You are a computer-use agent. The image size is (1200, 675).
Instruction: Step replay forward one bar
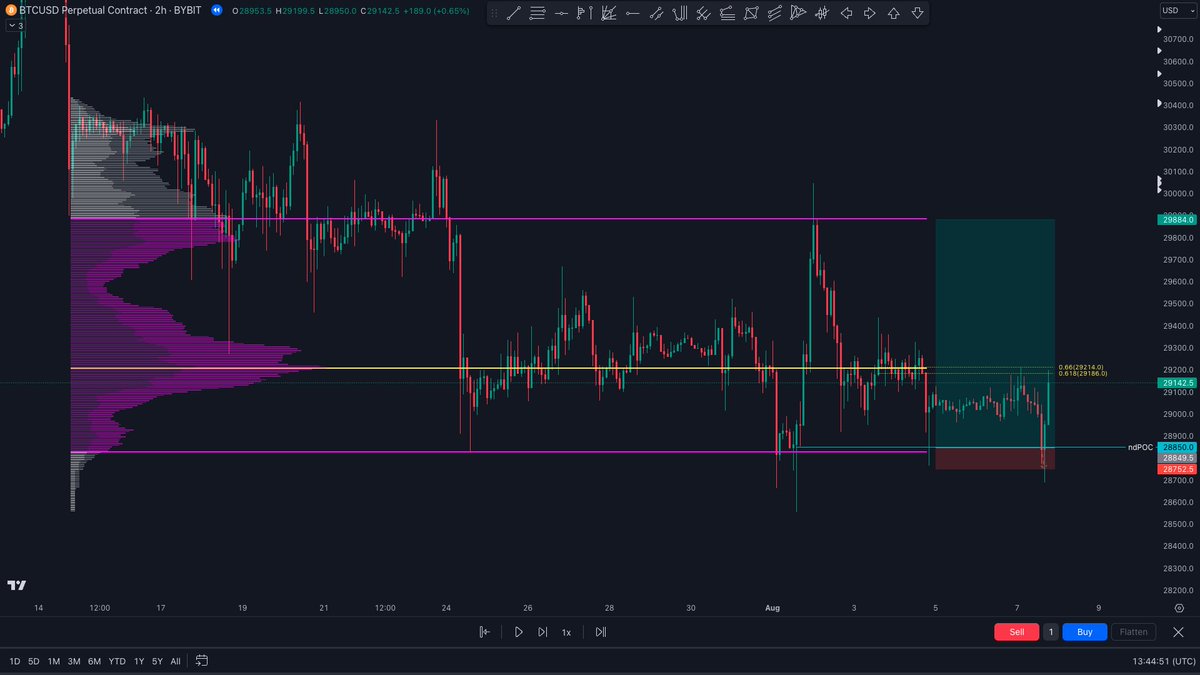(x=543, y=632)
